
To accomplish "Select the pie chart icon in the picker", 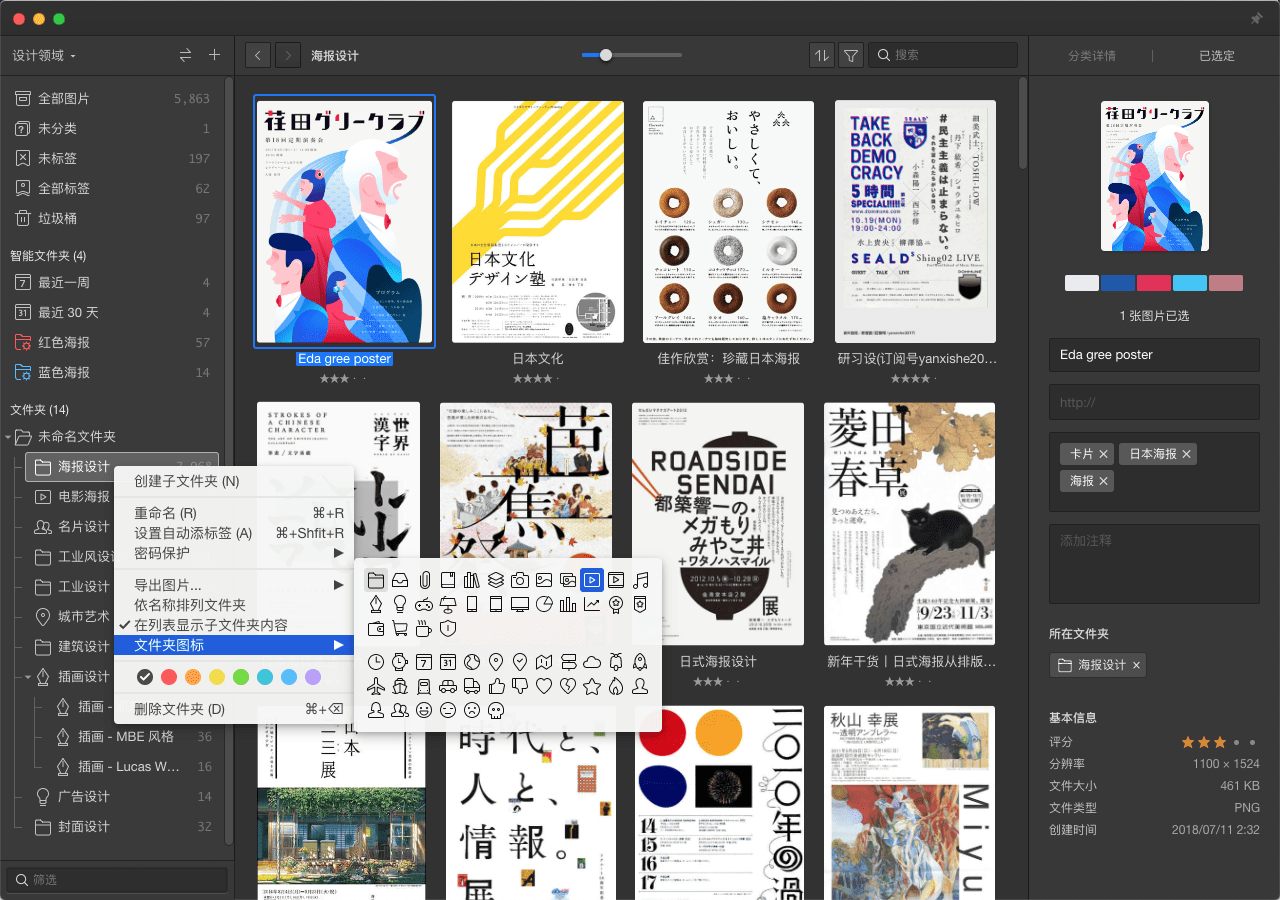I will click(544, 604).
